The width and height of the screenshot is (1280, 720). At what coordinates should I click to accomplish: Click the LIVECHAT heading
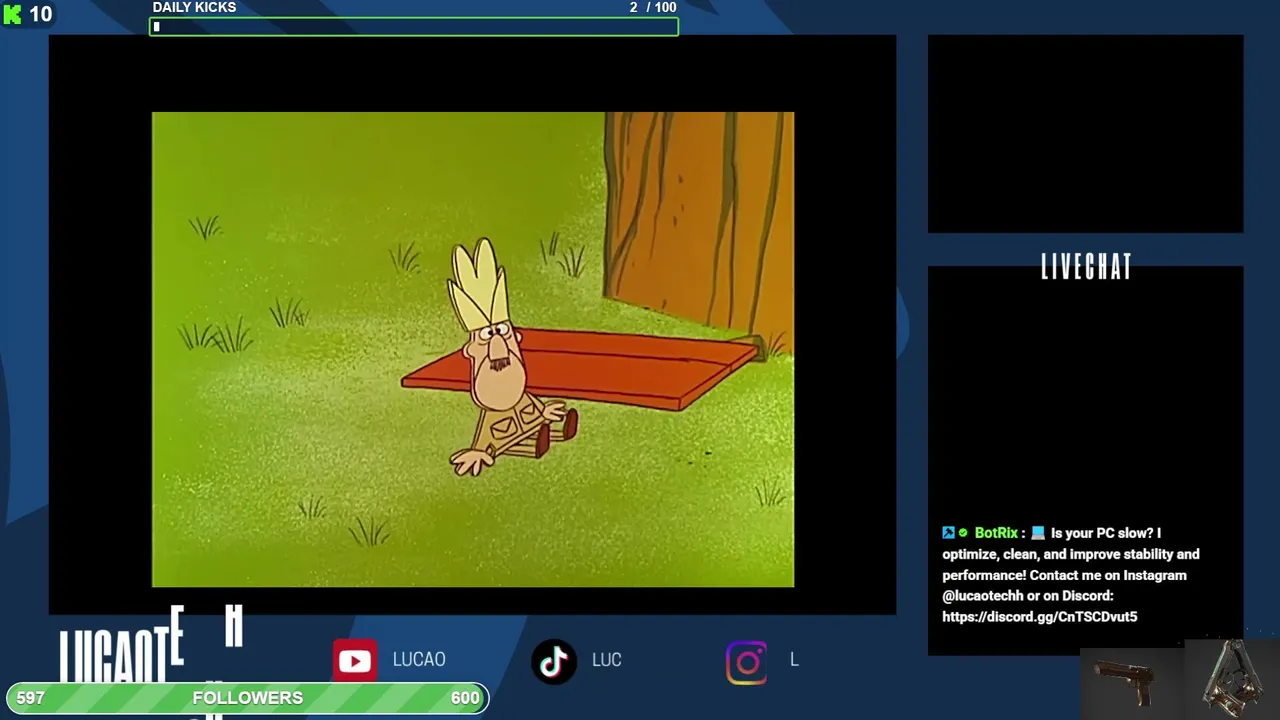click(1086, 267)
